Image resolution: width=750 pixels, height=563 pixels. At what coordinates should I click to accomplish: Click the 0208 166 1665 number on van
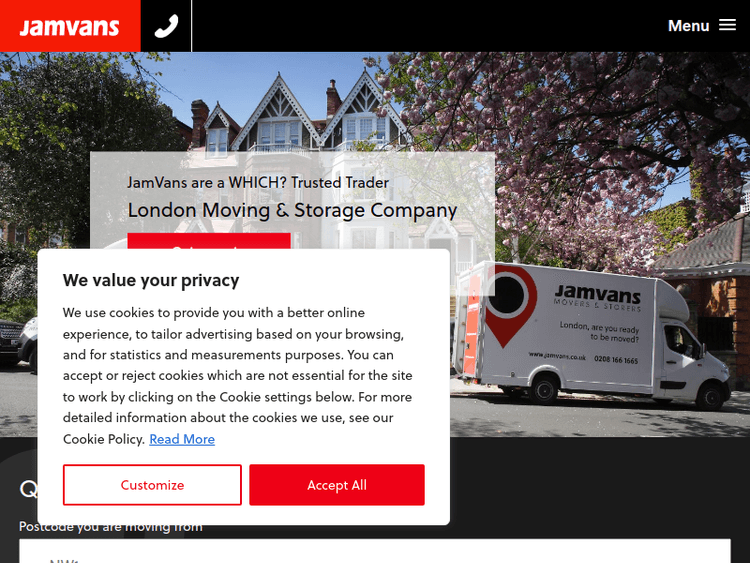pos(616,360)
